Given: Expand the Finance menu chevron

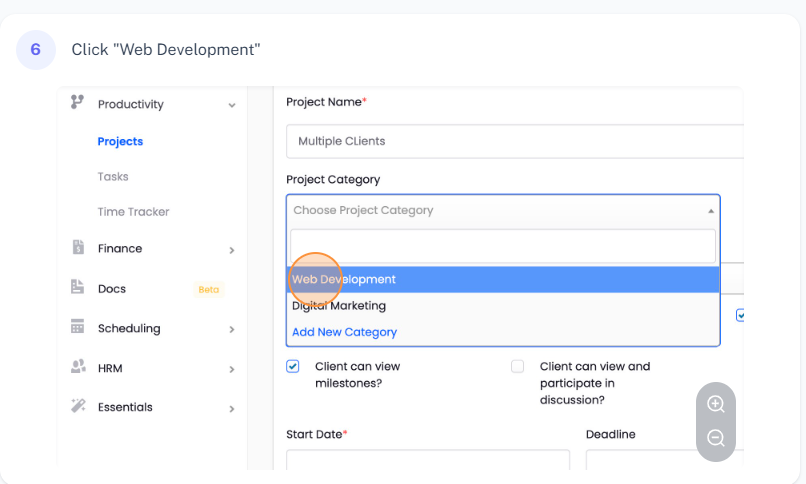Looking at the screenshot, I should (232, 250).
